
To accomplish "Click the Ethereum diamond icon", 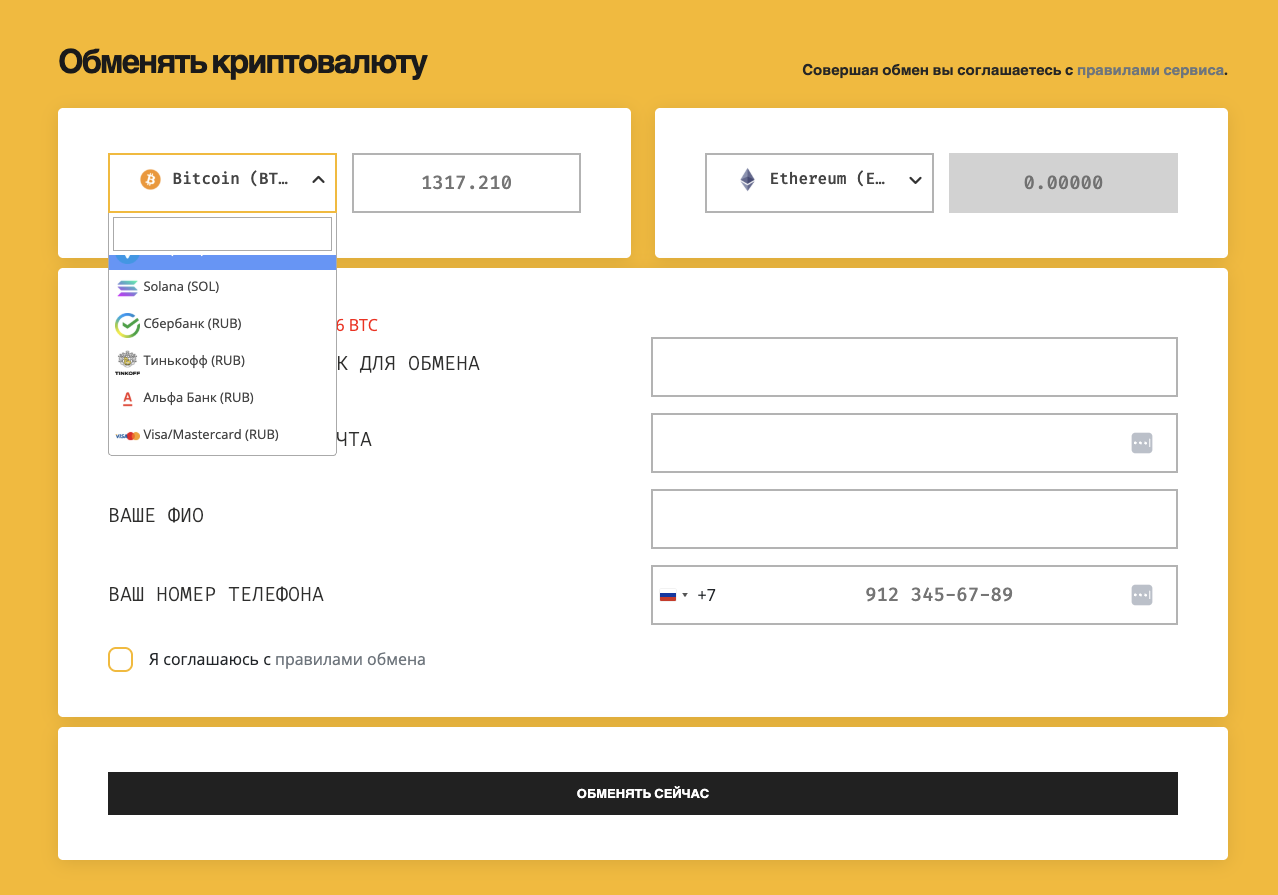I will point(747,180).
